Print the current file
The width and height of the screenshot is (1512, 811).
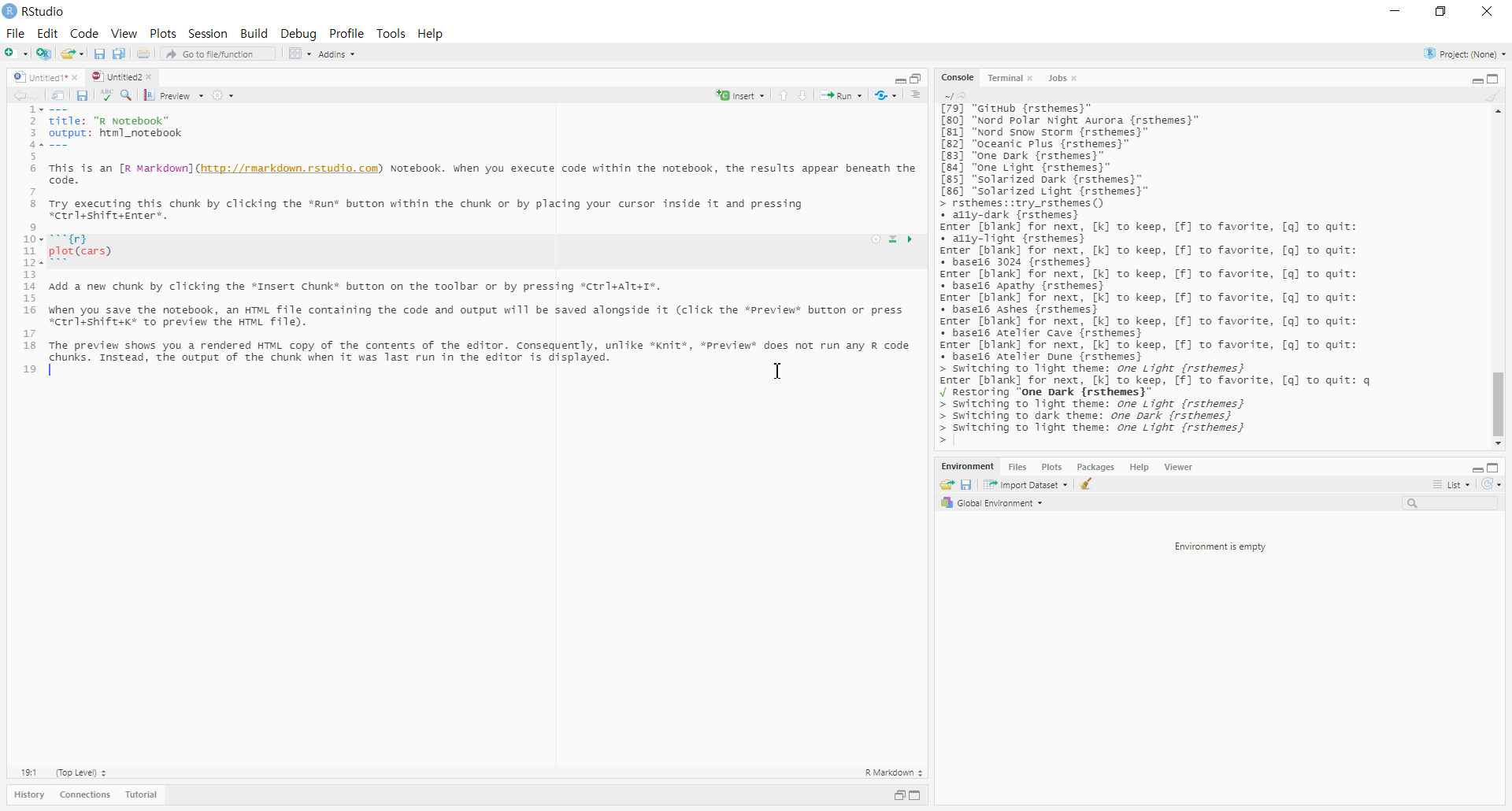click(x=143, y=54)
